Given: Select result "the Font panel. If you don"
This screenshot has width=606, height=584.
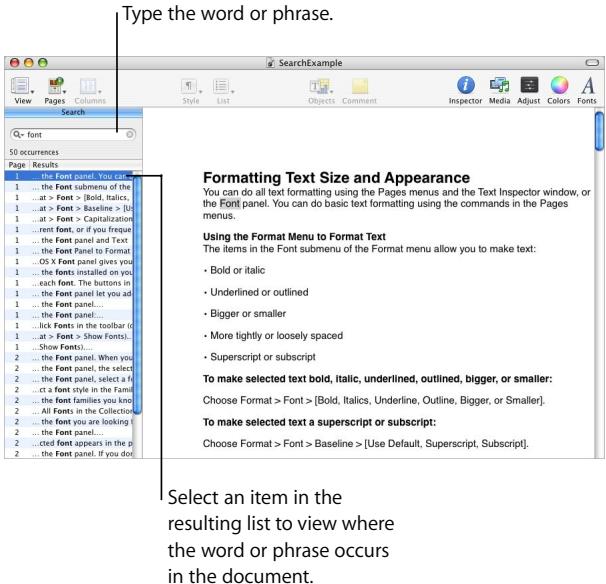Looking at the screenshot, I should point(69,454).
